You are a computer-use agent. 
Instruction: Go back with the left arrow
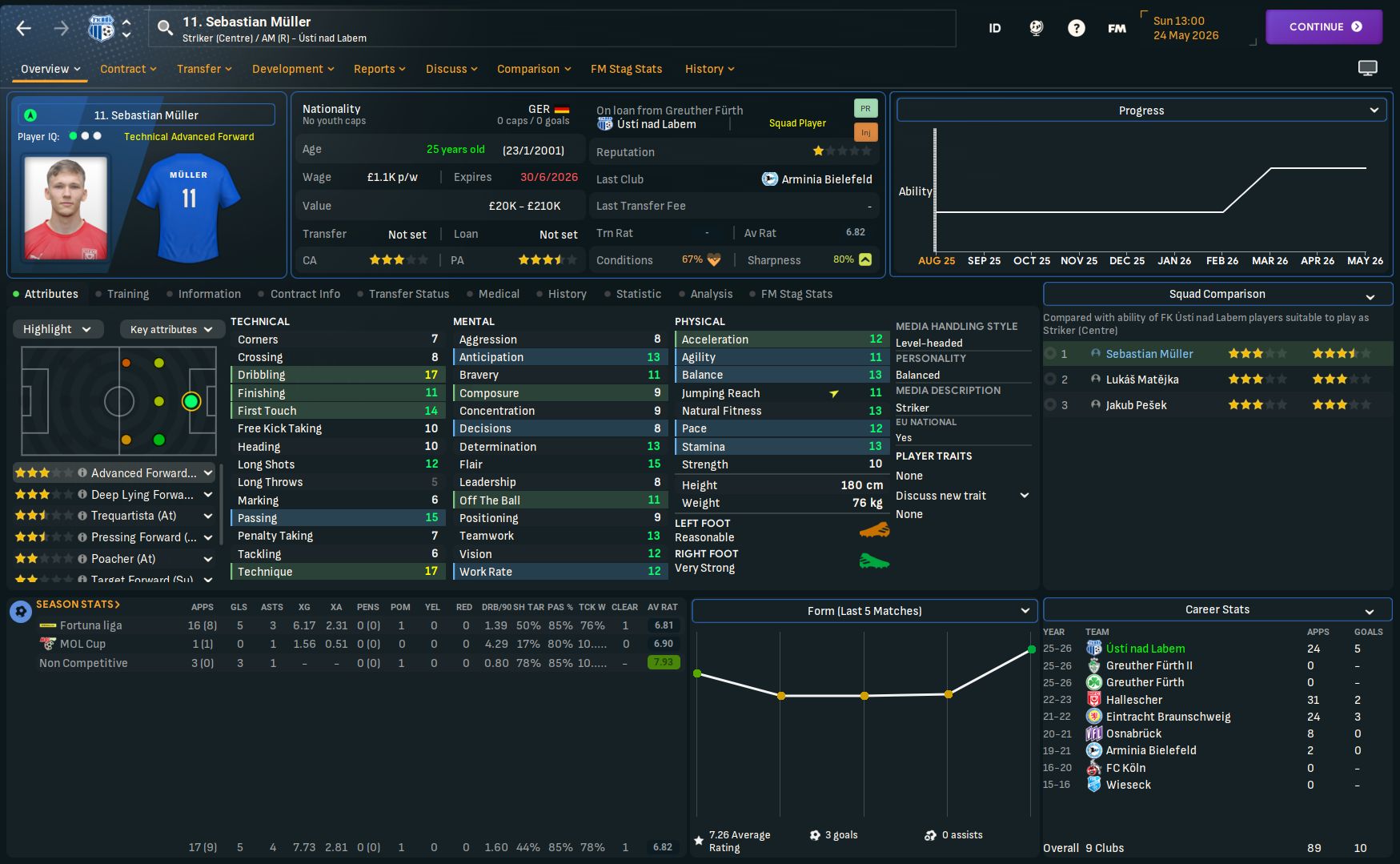pyautogui.click(x=24, y=29)
